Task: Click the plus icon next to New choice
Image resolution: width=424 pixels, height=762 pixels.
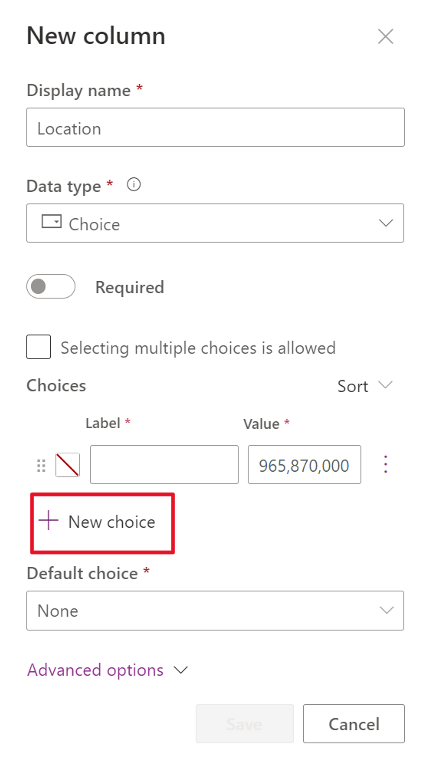Action: coord(49,521)
